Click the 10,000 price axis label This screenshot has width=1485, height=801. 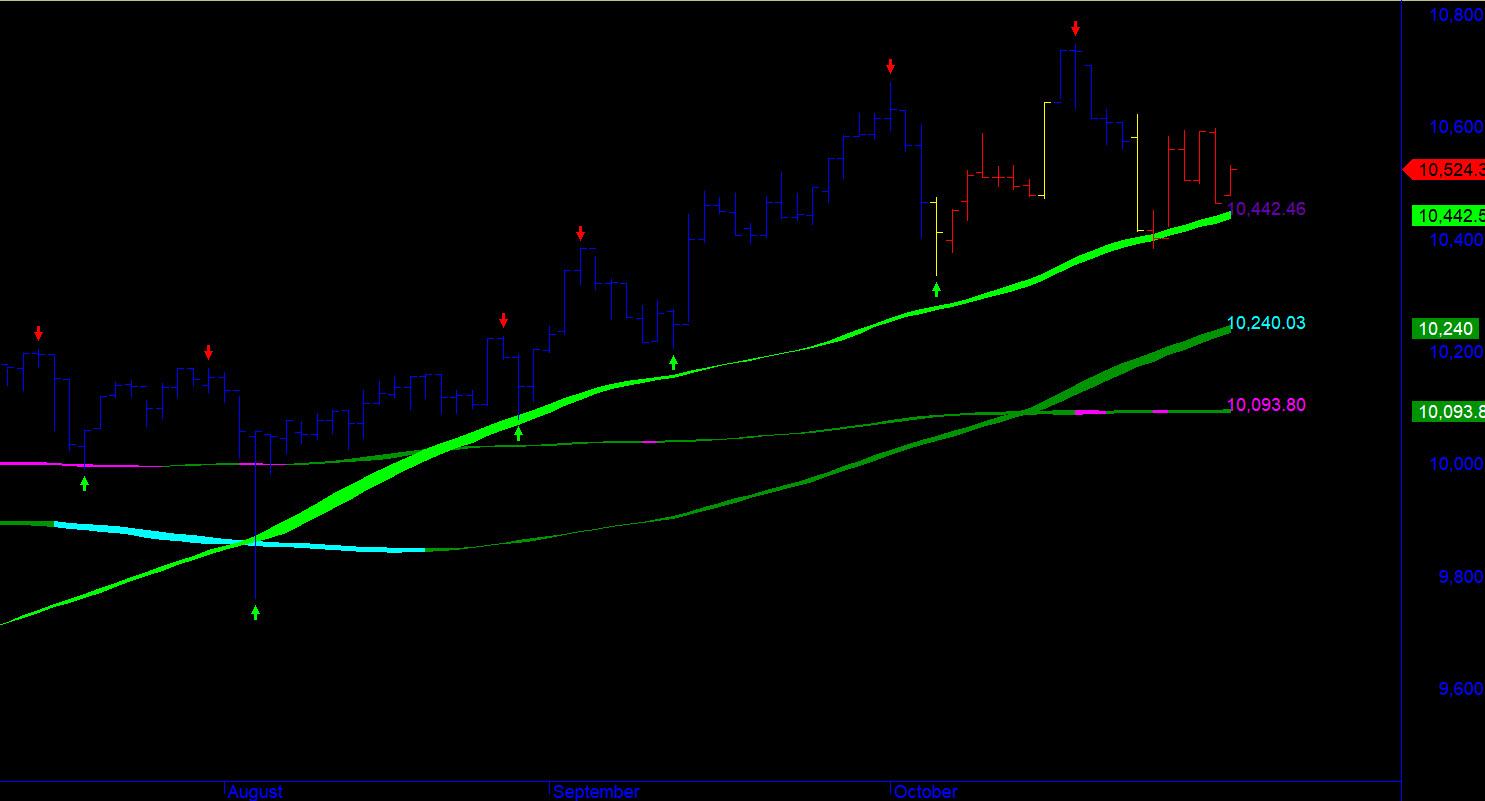point(1458,464)
